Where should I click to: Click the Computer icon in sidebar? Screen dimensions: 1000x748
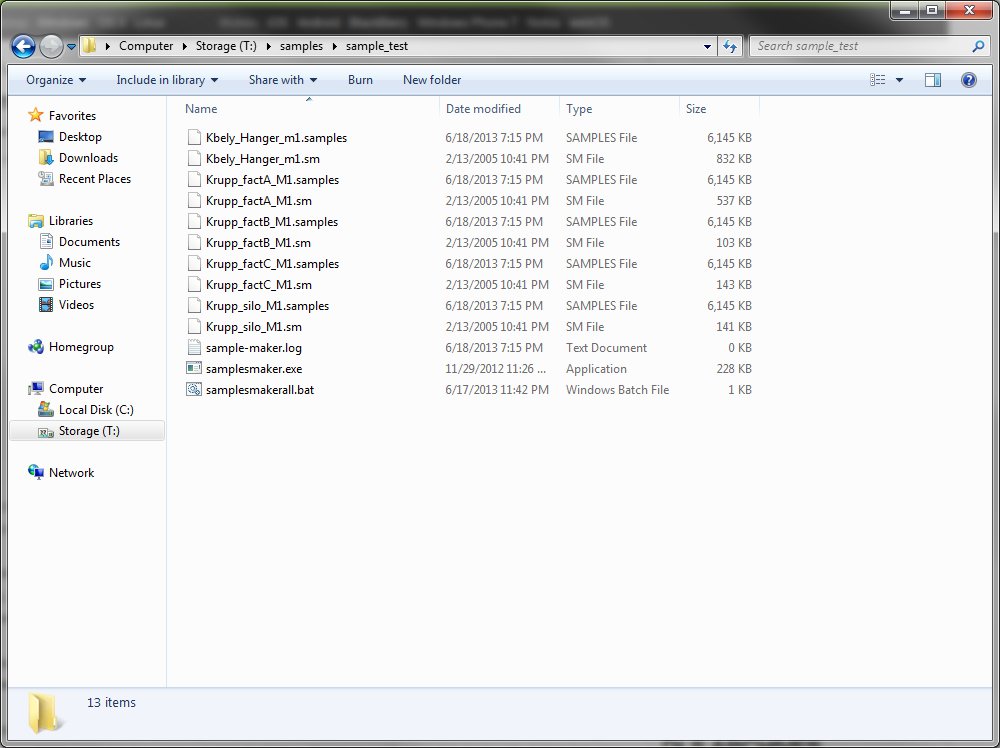click(x=36, y=388)
